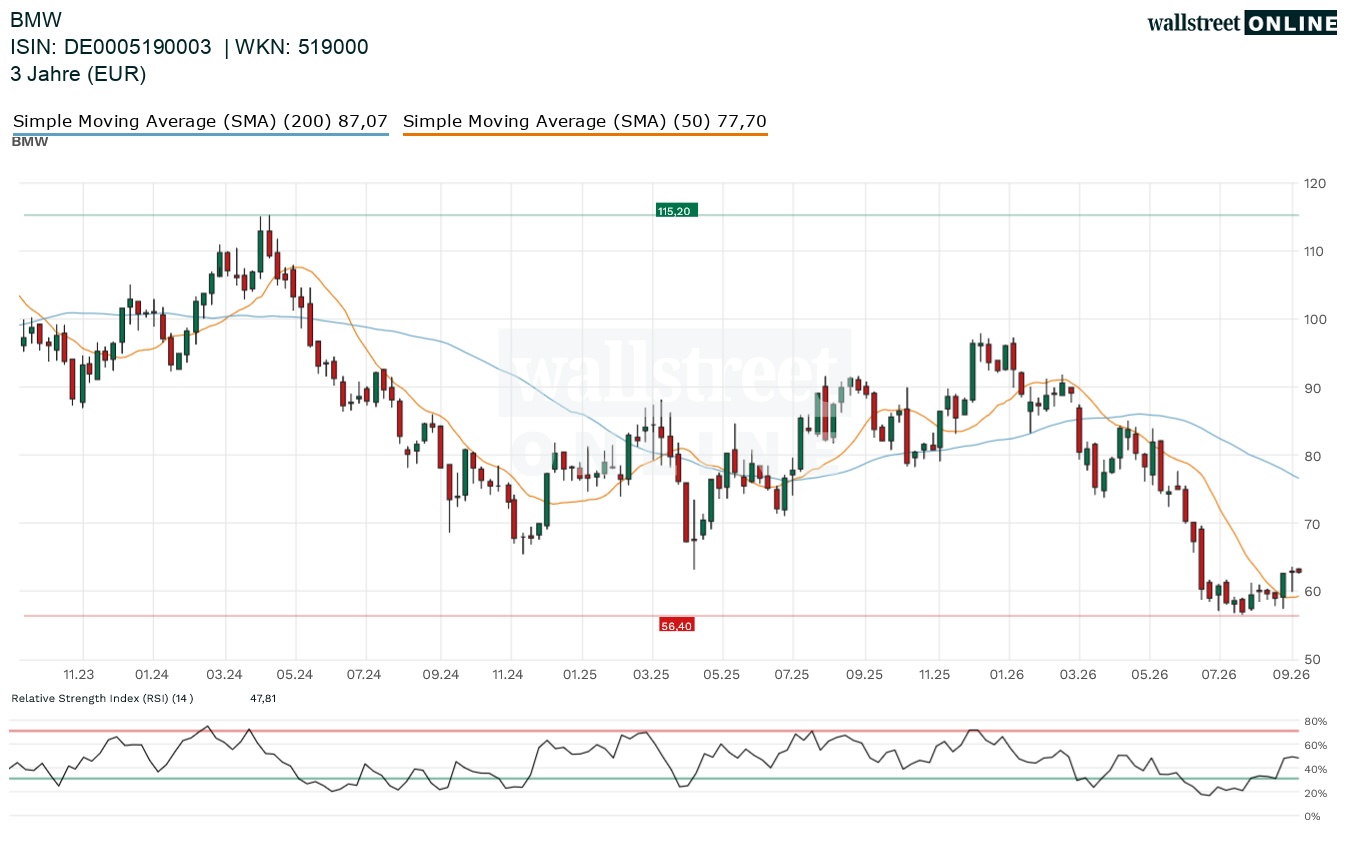This screenshot has width=1349, height=843.
Task: Click the 11.25 date axis label
Action: tap(935, 675)
